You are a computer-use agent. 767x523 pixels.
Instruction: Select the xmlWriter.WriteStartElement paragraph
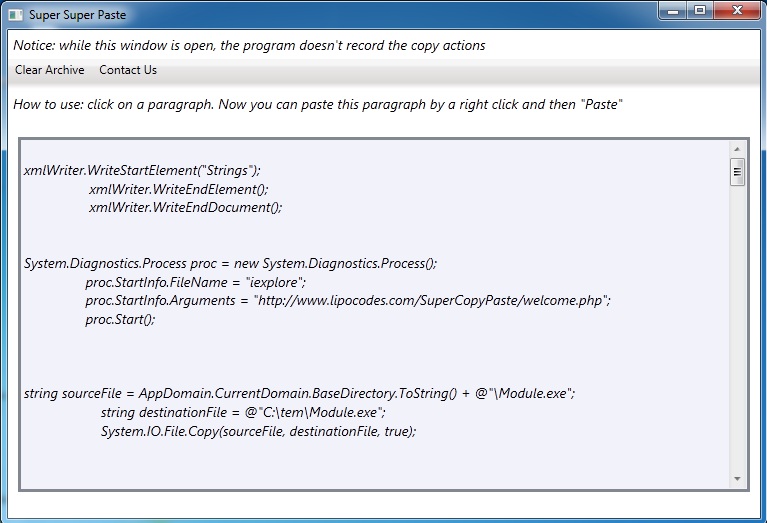point(153,189)
